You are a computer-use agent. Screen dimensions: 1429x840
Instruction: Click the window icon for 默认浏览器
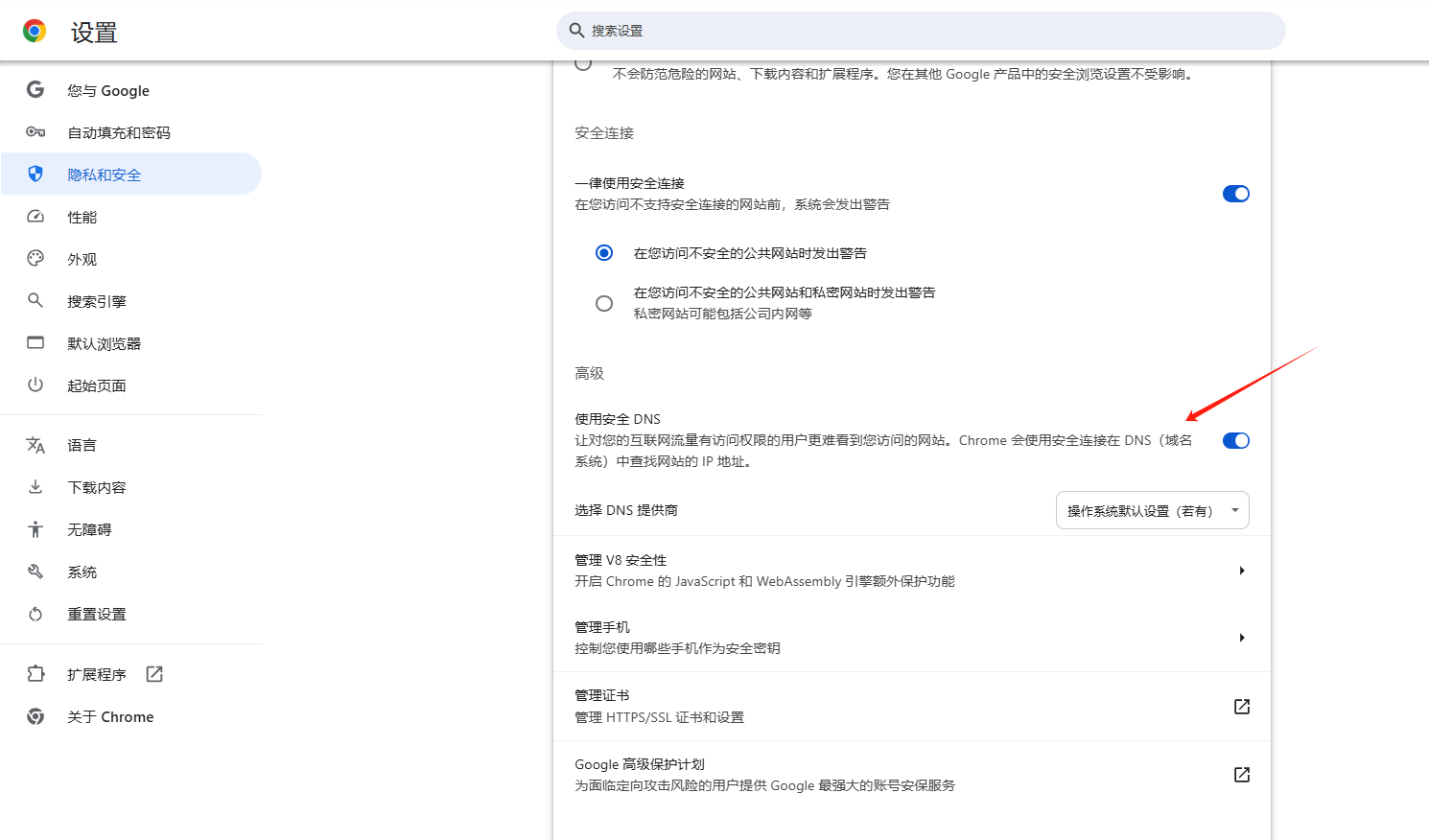[35, 343]
